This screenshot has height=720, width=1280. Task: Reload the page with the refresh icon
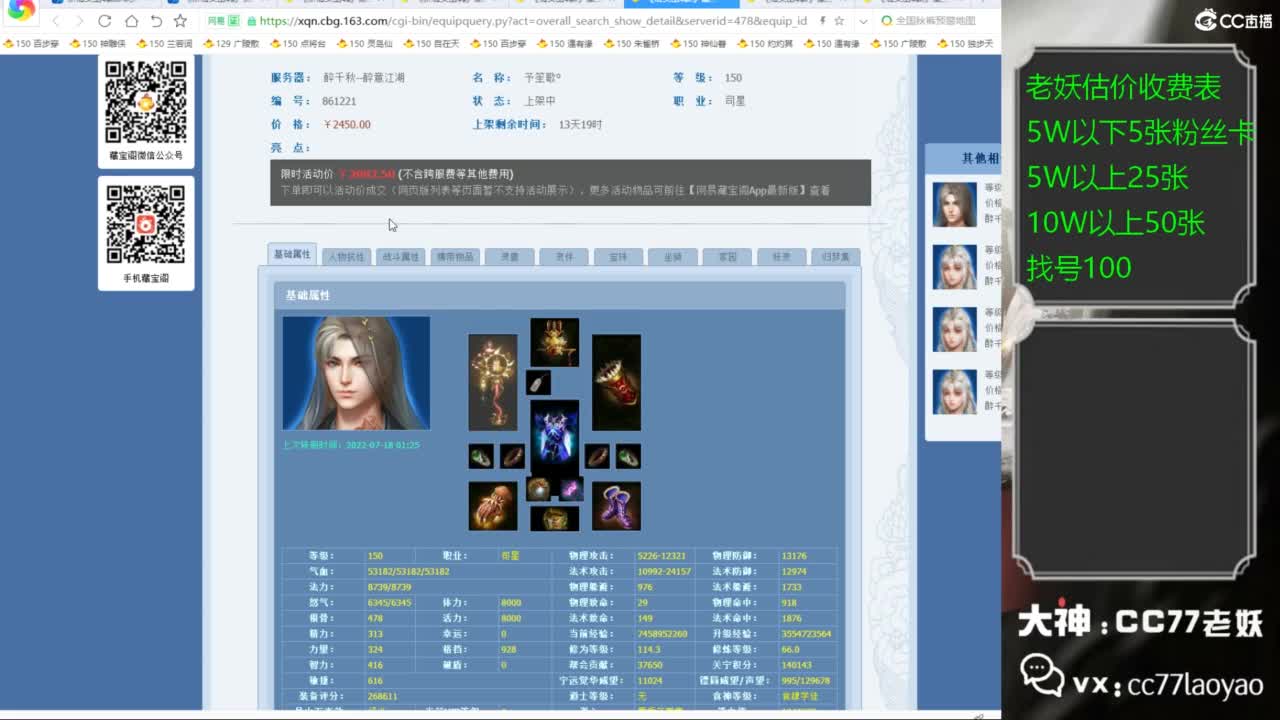(x=105, y=21)
